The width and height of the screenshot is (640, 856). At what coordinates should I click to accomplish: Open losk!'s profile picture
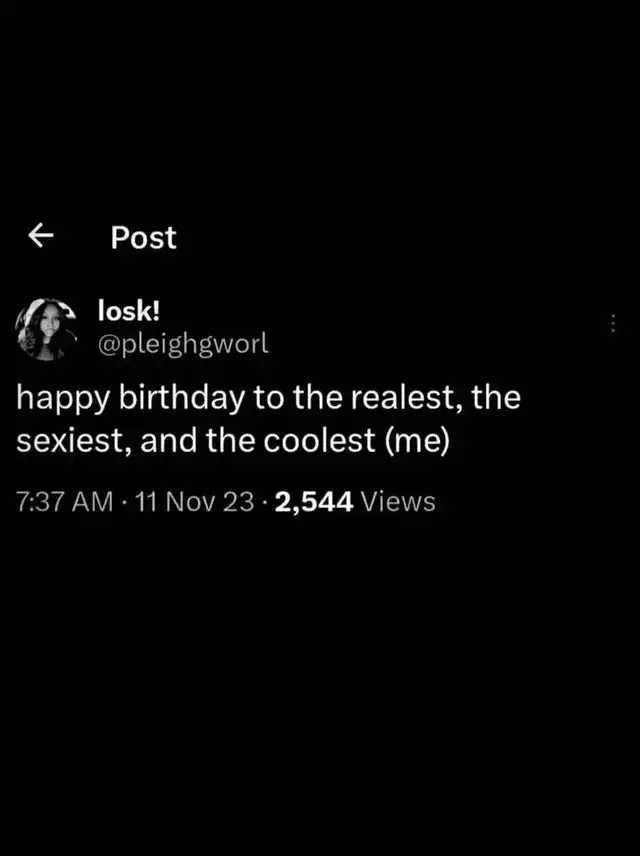tap(47, 327)
